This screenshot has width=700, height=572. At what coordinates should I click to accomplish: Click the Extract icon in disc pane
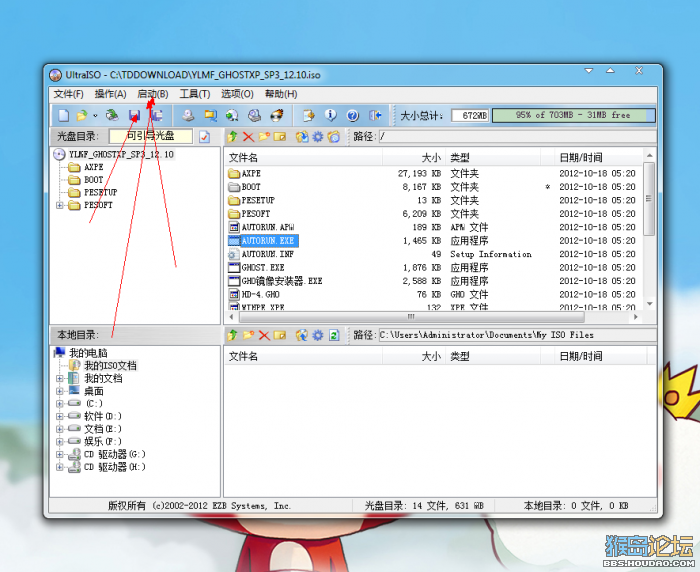[302, 137]
